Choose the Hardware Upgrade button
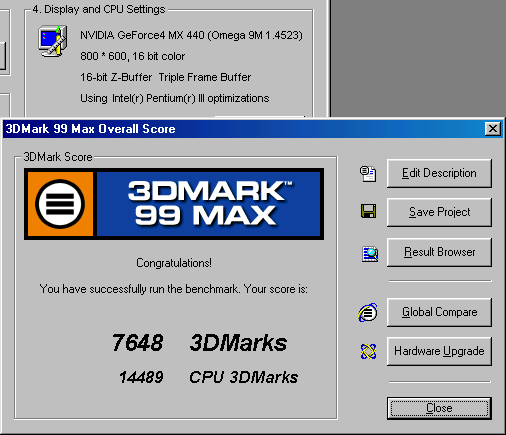This screenshot has height=435, width=506. [x=439, y=351]
